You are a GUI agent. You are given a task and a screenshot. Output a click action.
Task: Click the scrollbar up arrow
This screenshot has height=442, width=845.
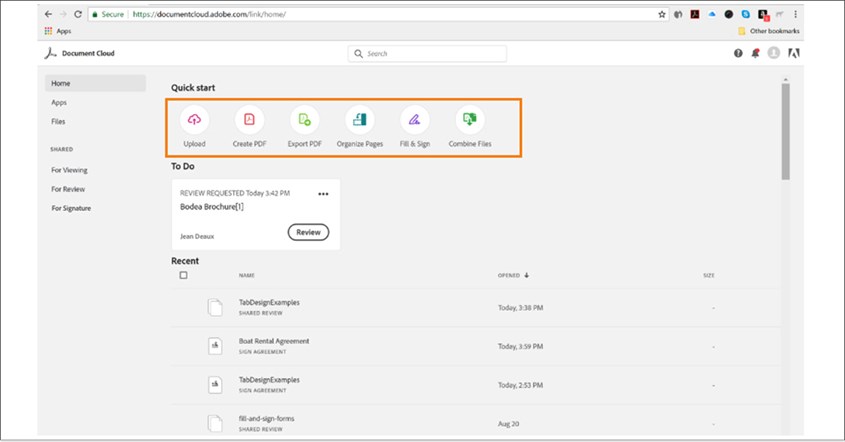tap(786, 80)
